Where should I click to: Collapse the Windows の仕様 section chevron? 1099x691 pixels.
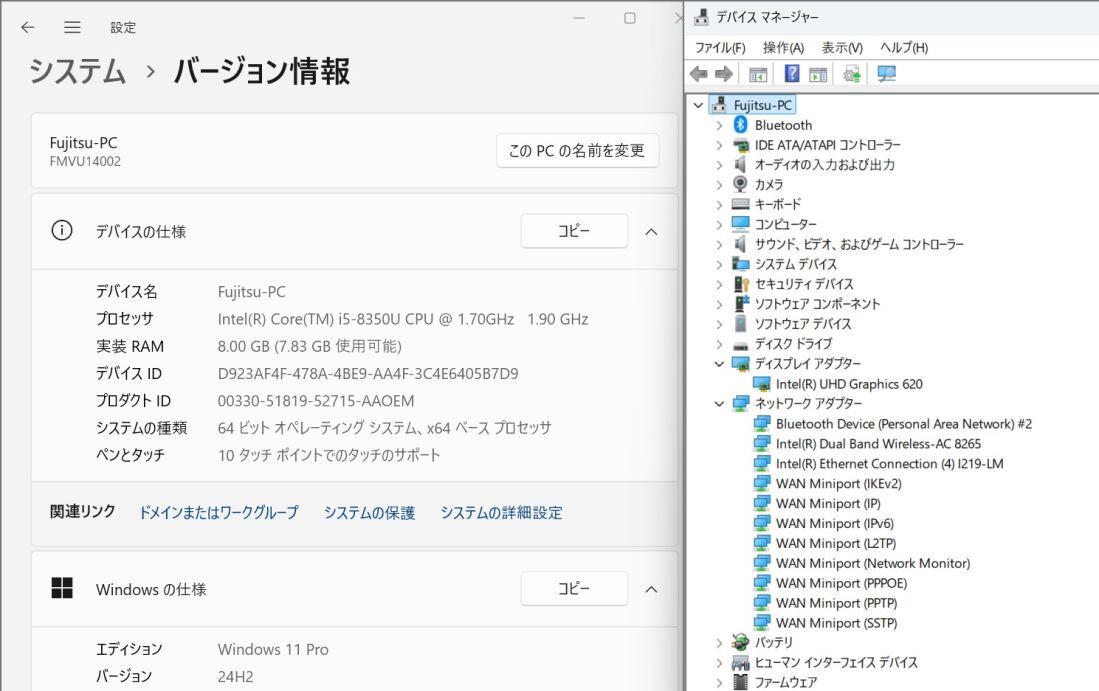pyautogui.click(x=651, y=589)
